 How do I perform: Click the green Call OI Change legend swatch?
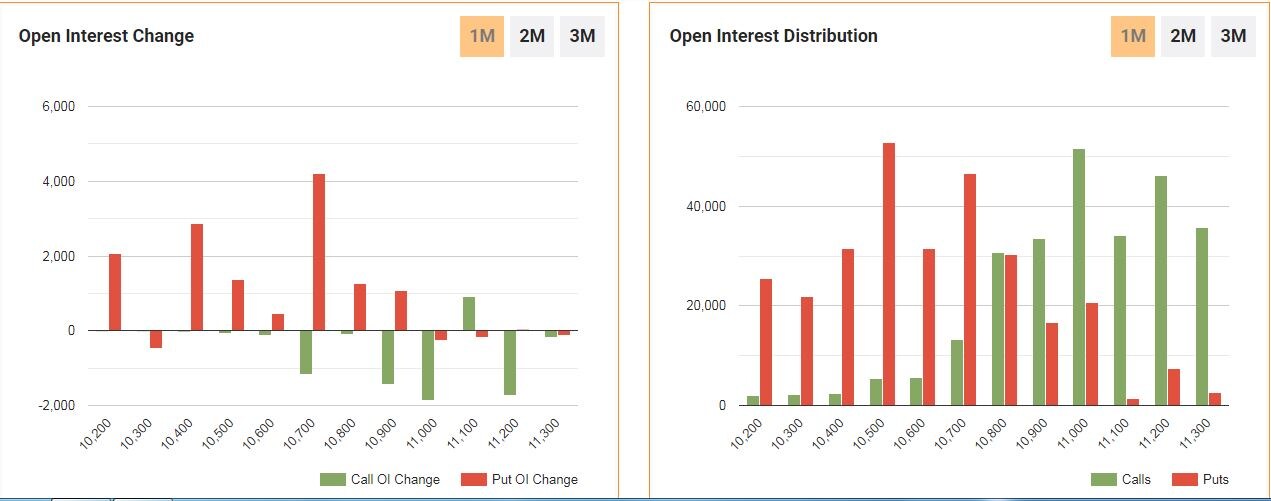point(332,480)
